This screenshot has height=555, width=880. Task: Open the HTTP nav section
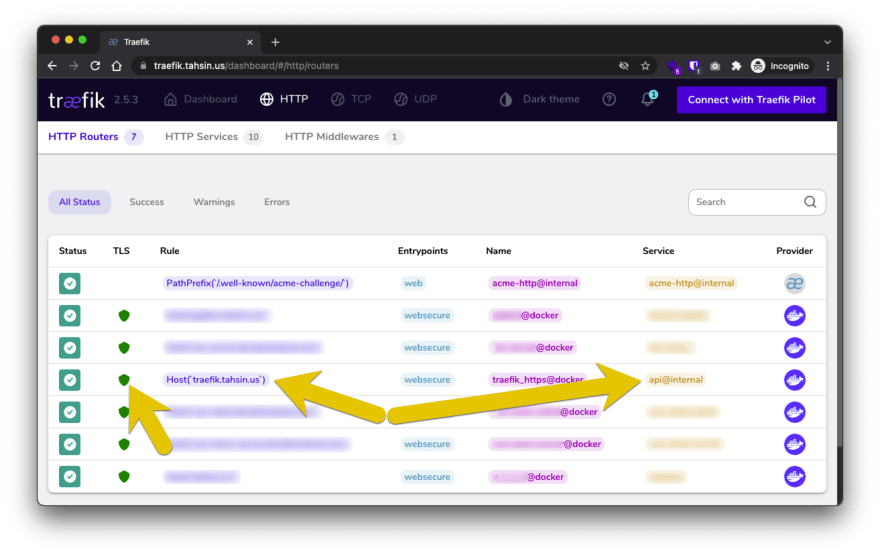284,99
